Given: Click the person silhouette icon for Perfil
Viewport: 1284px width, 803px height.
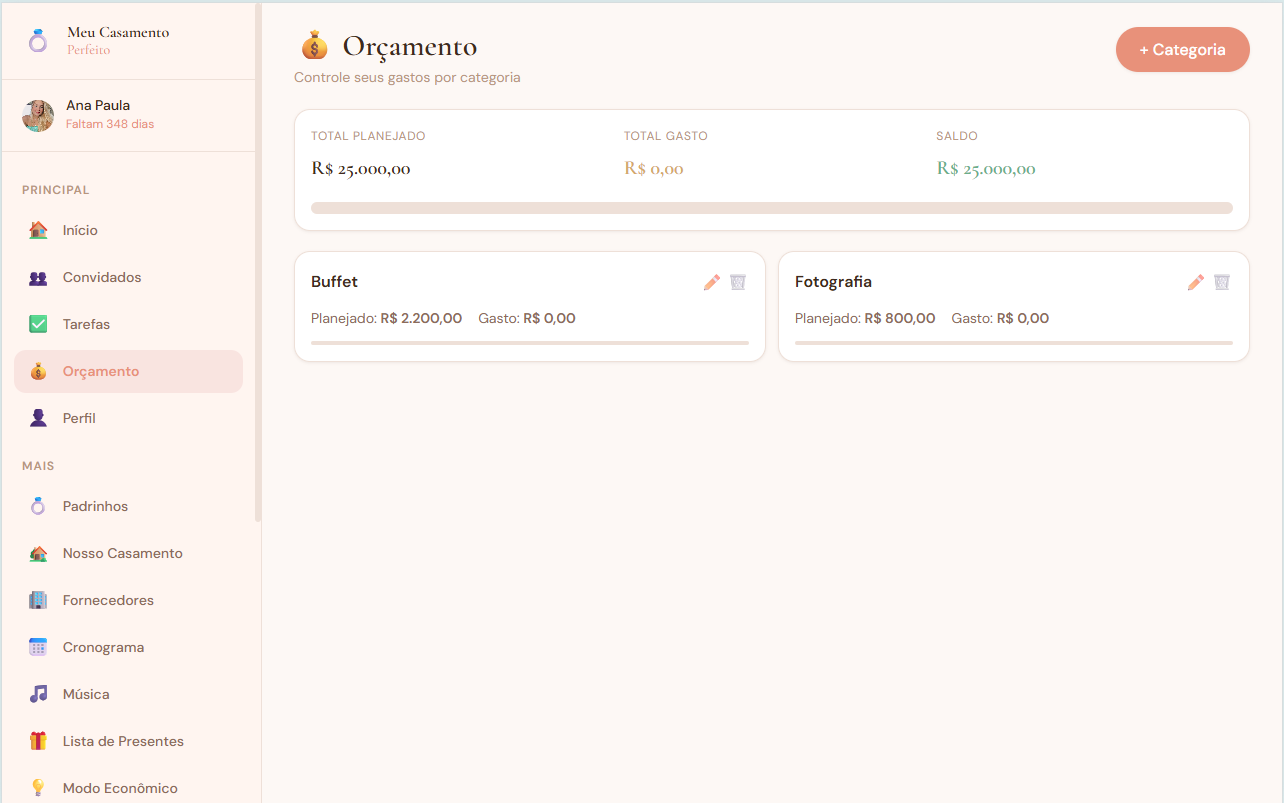Looking at the screenshot, I should [38, 418].
